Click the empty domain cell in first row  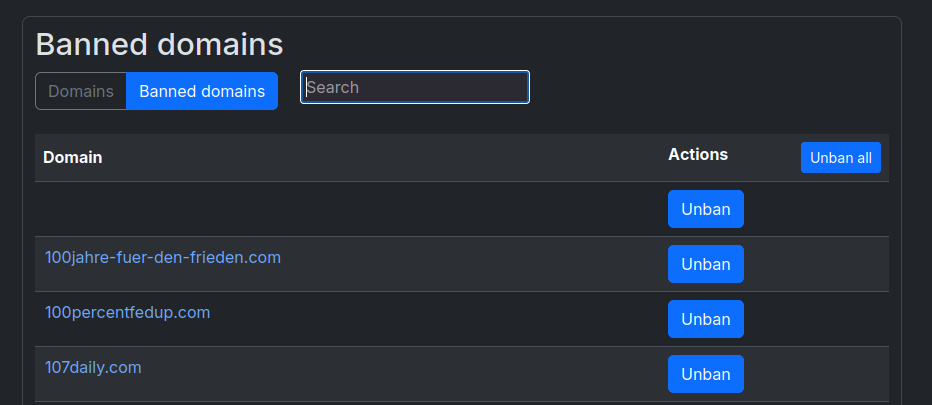[347, 209]
